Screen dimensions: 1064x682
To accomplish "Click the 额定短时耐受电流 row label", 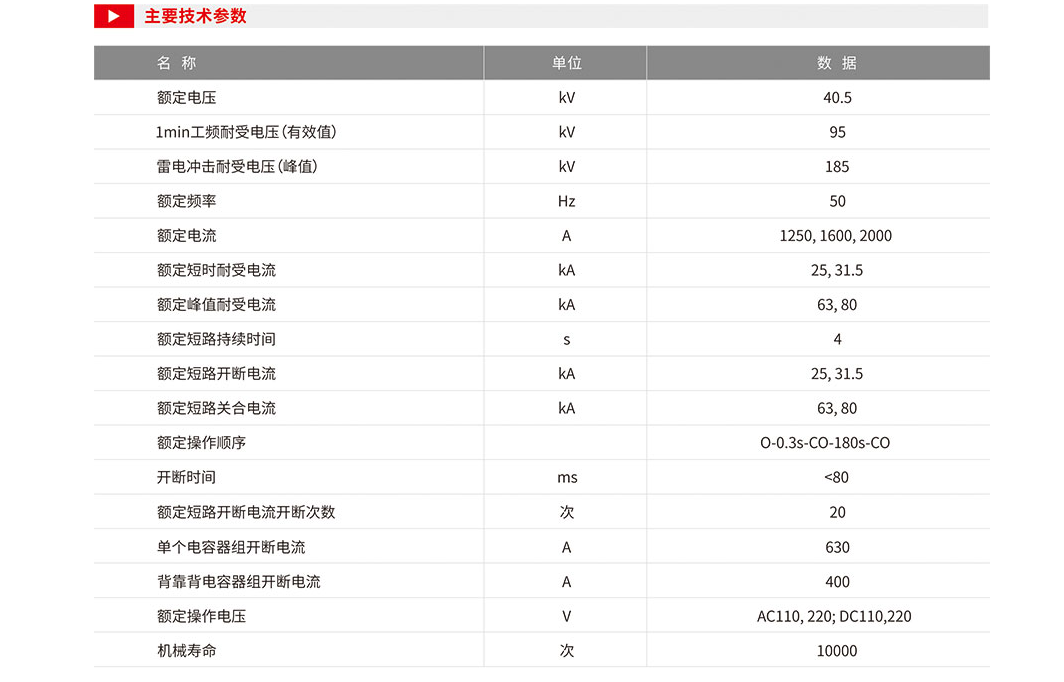I will [x=216, y=271].
